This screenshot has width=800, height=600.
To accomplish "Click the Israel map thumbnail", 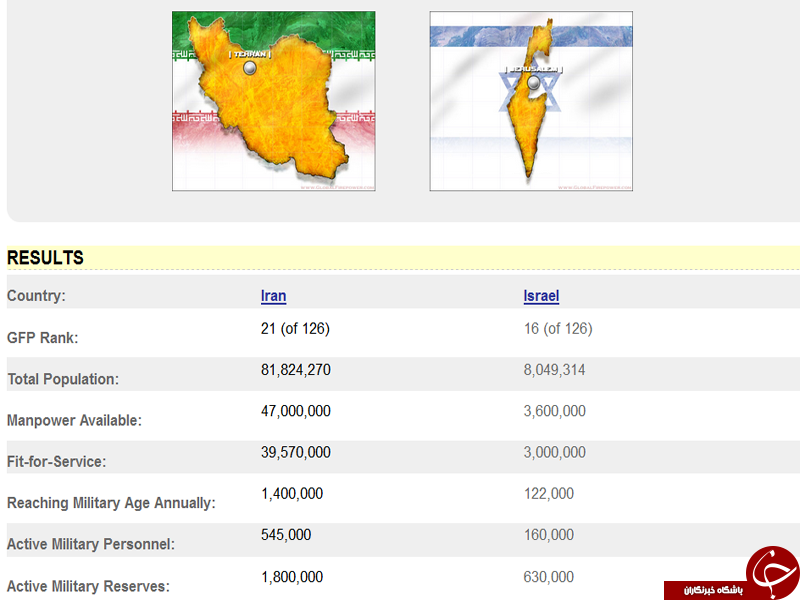I will 531,101.
